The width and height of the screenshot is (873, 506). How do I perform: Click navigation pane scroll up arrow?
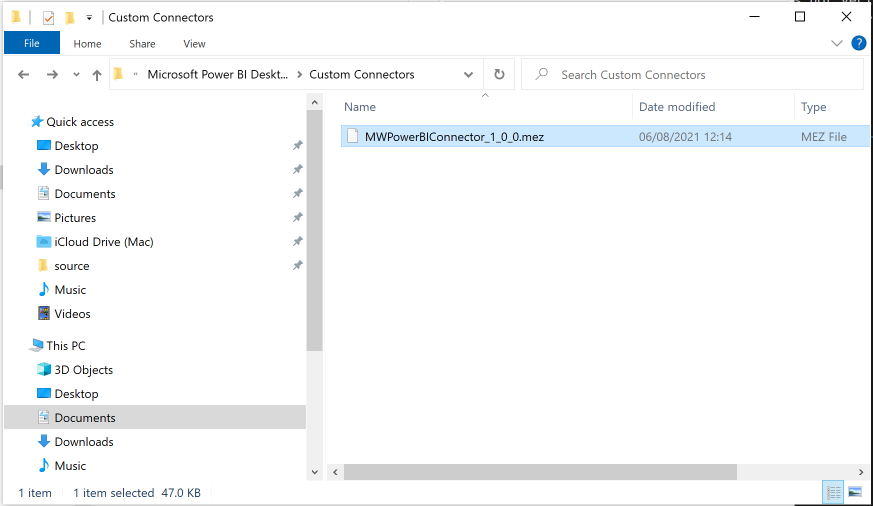coord(315,102)
